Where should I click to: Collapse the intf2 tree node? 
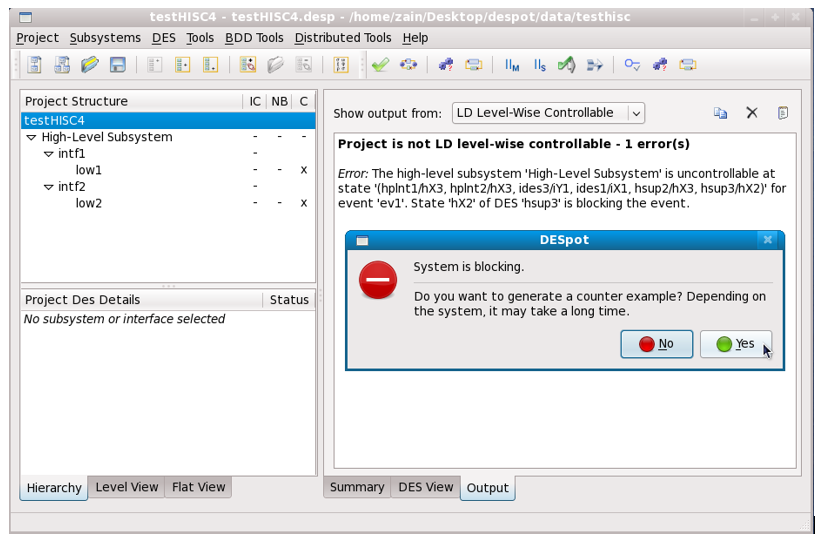48,187
